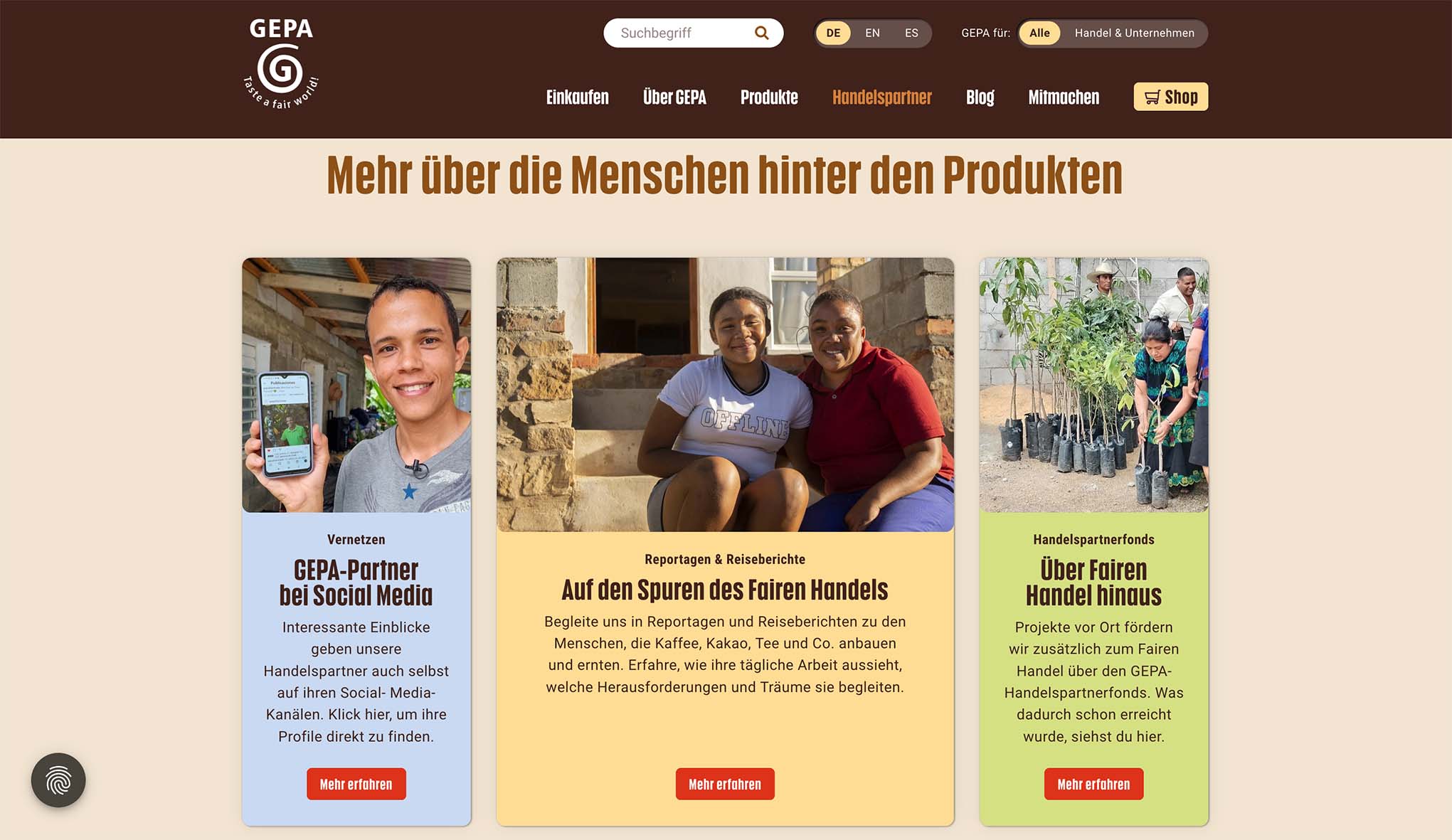
Task: Click Mehr erfahren under Social Media card
Action: [356, 784]
